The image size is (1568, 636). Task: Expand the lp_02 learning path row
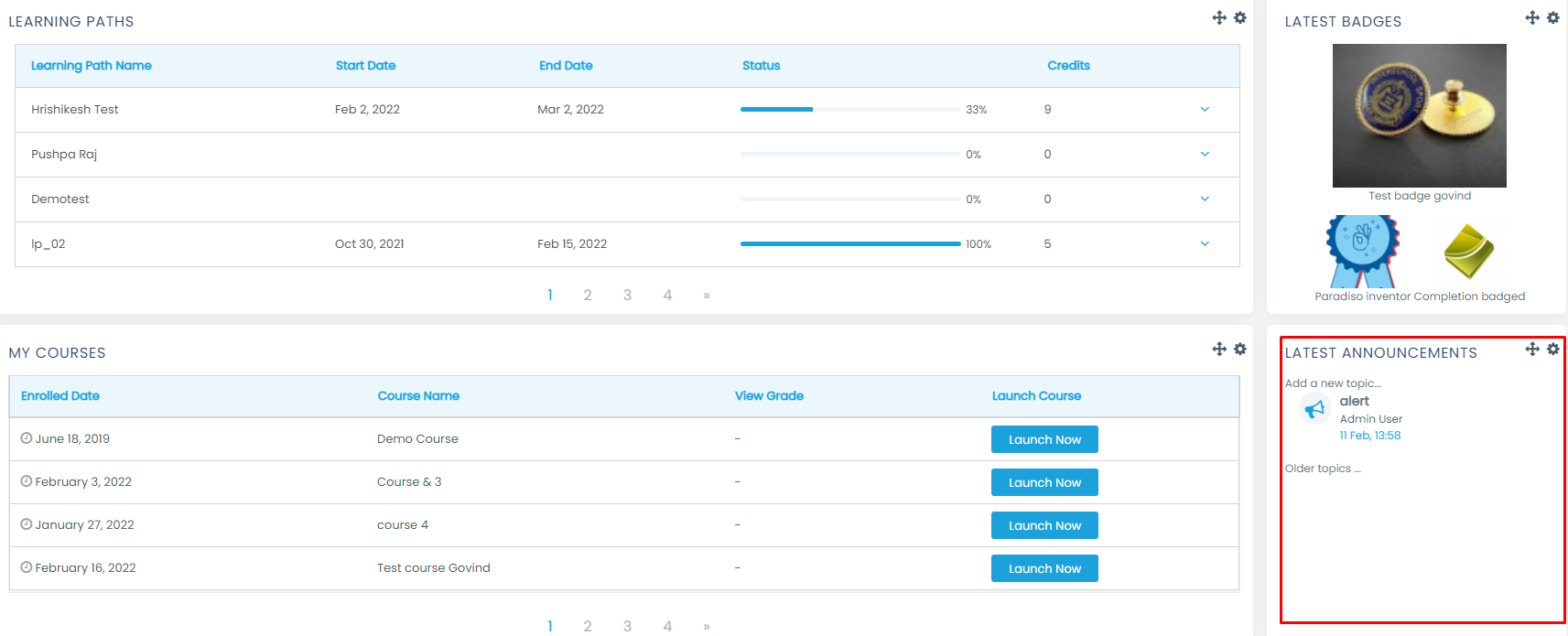click(x=1205, y=244)
